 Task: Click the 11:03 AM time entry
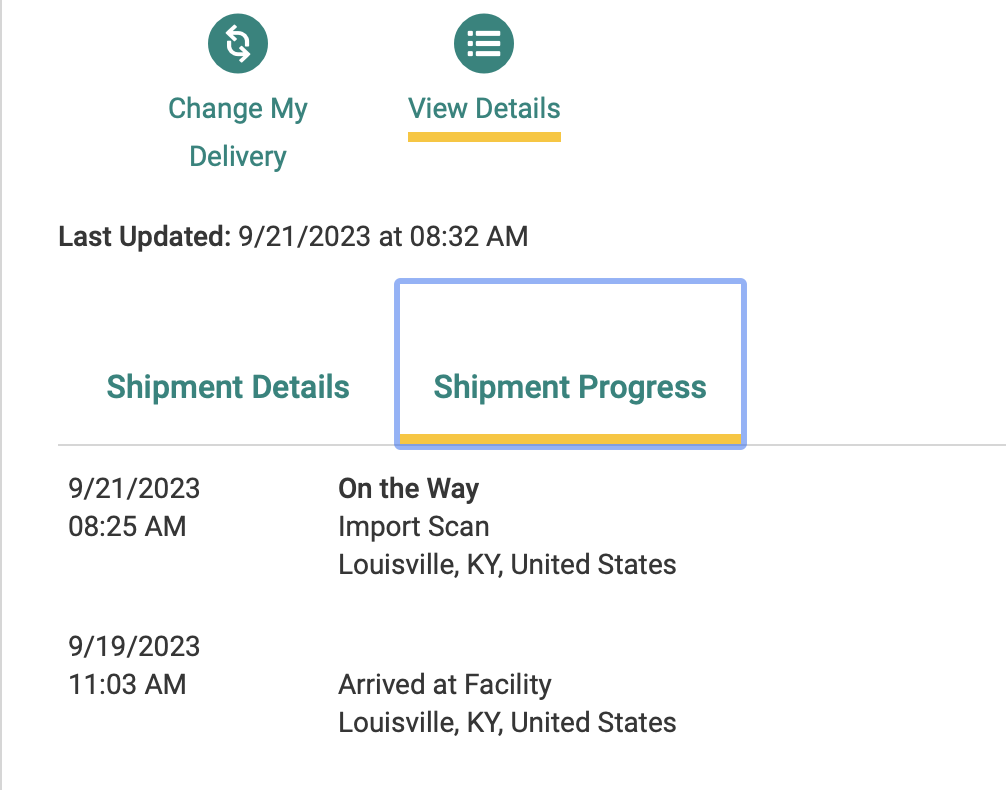(127, 684)
